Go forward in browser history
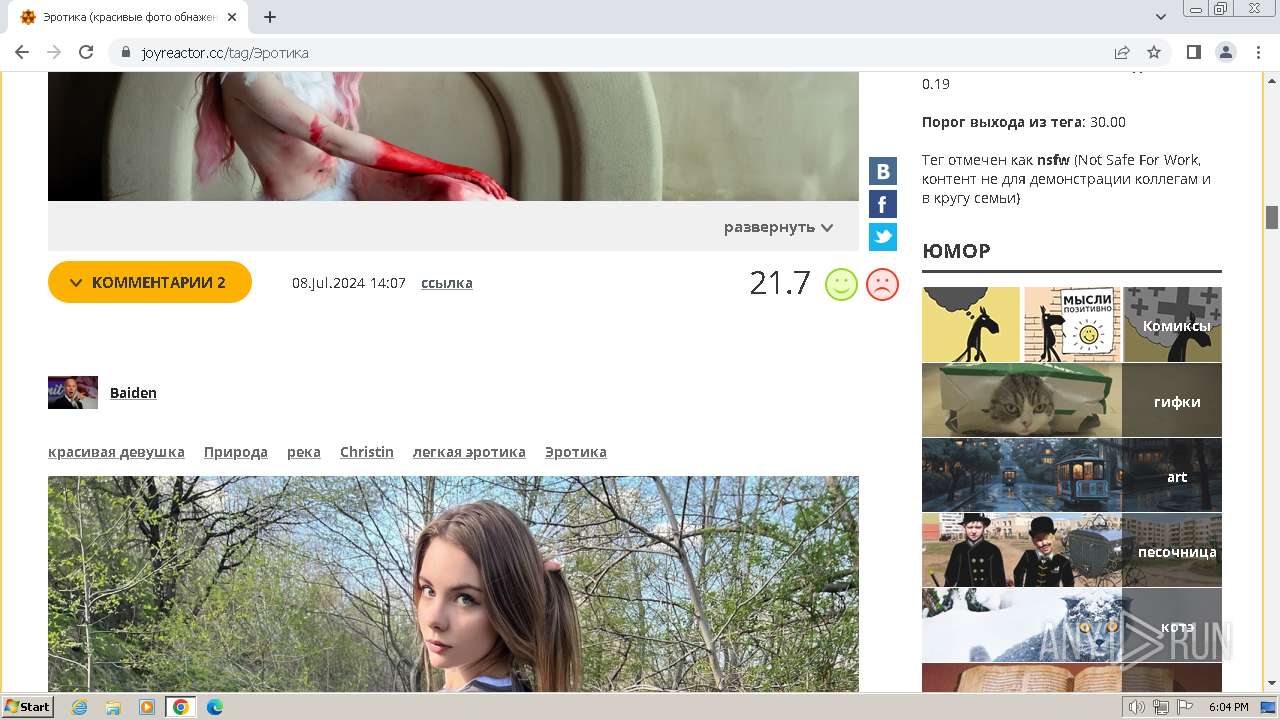This screenshot has width=1280, height=720. point(54,52)
